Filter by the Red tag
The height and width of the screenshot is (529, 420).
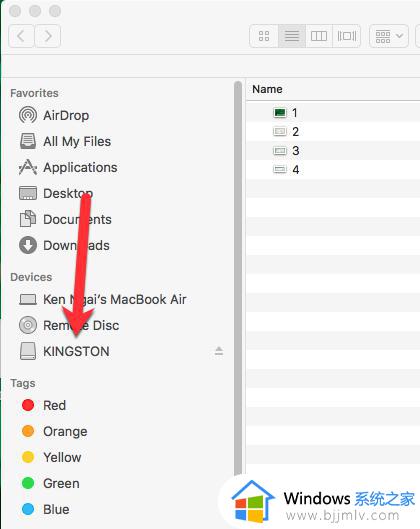[x=44, y=405]
